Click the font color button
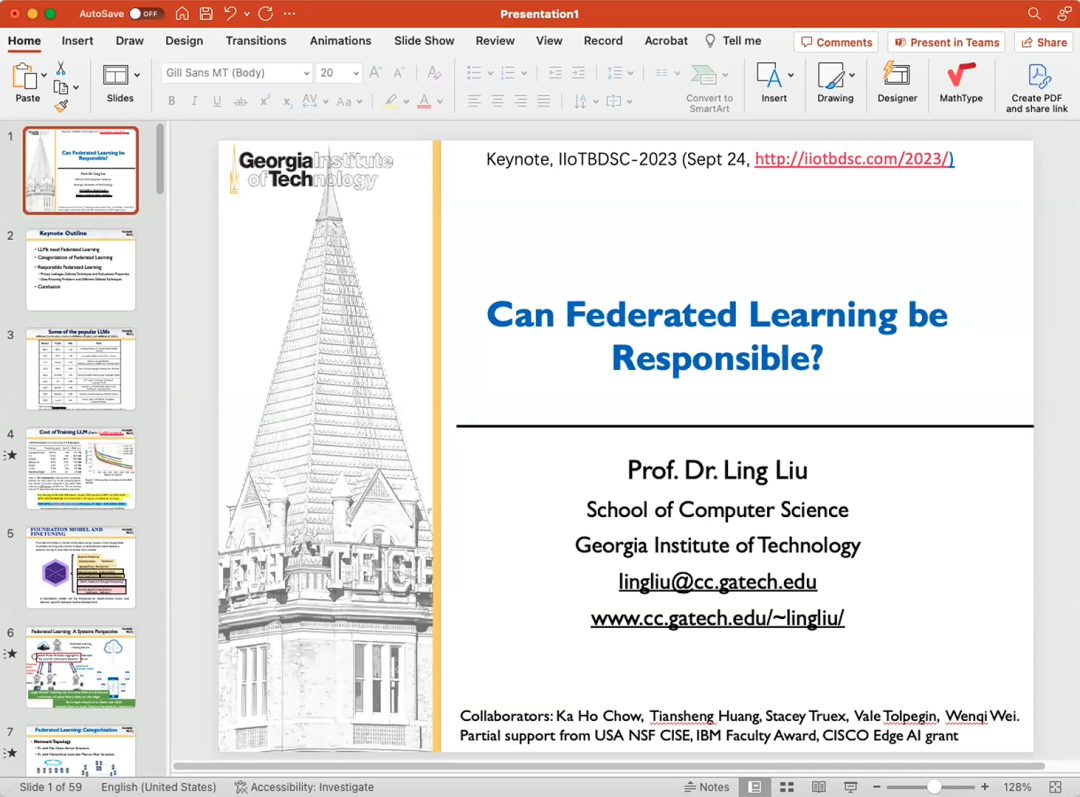The image size is (1080, 797). 424,101
